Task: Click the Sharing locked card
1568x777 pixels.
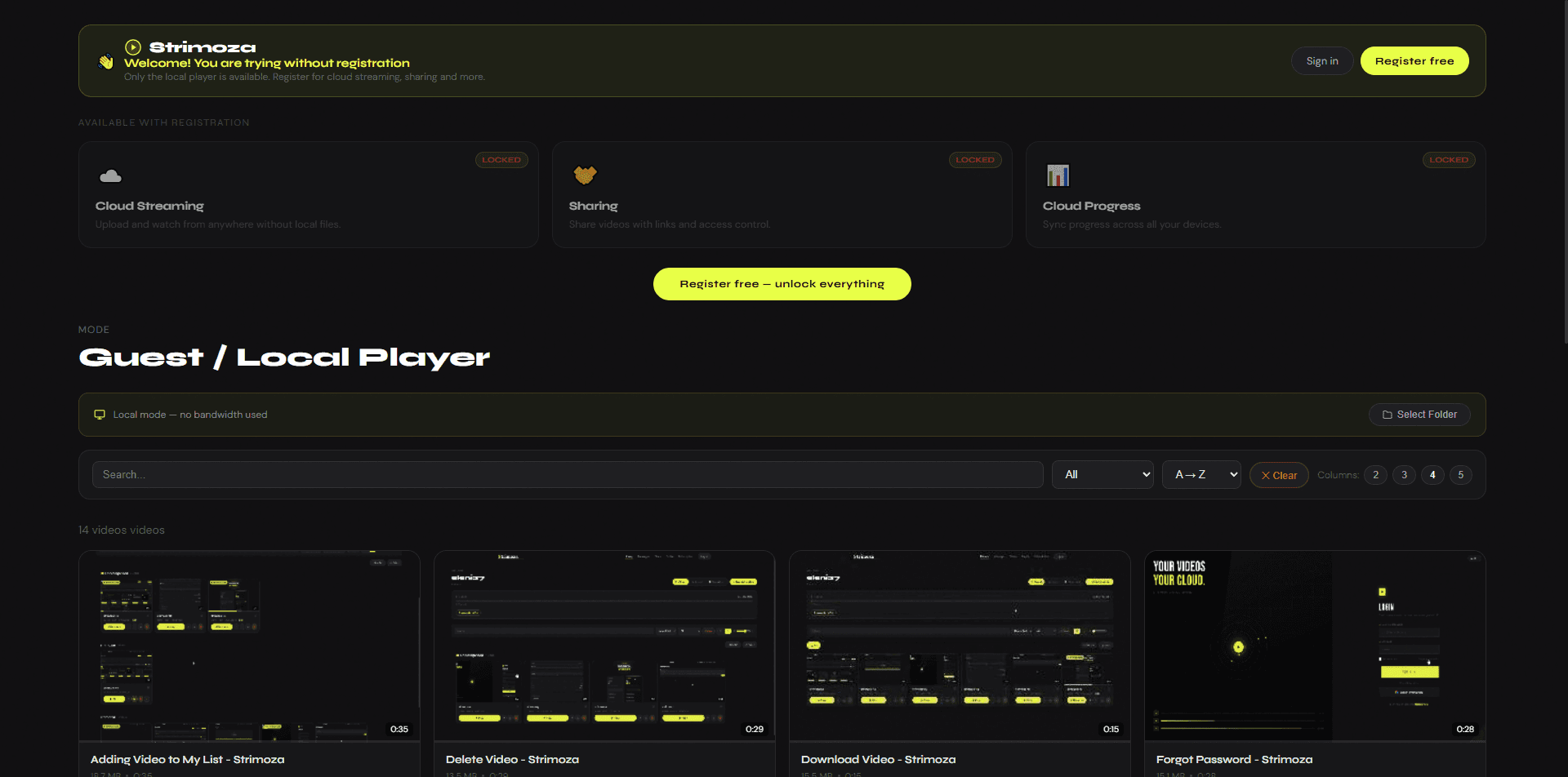Action: point(782,195)
